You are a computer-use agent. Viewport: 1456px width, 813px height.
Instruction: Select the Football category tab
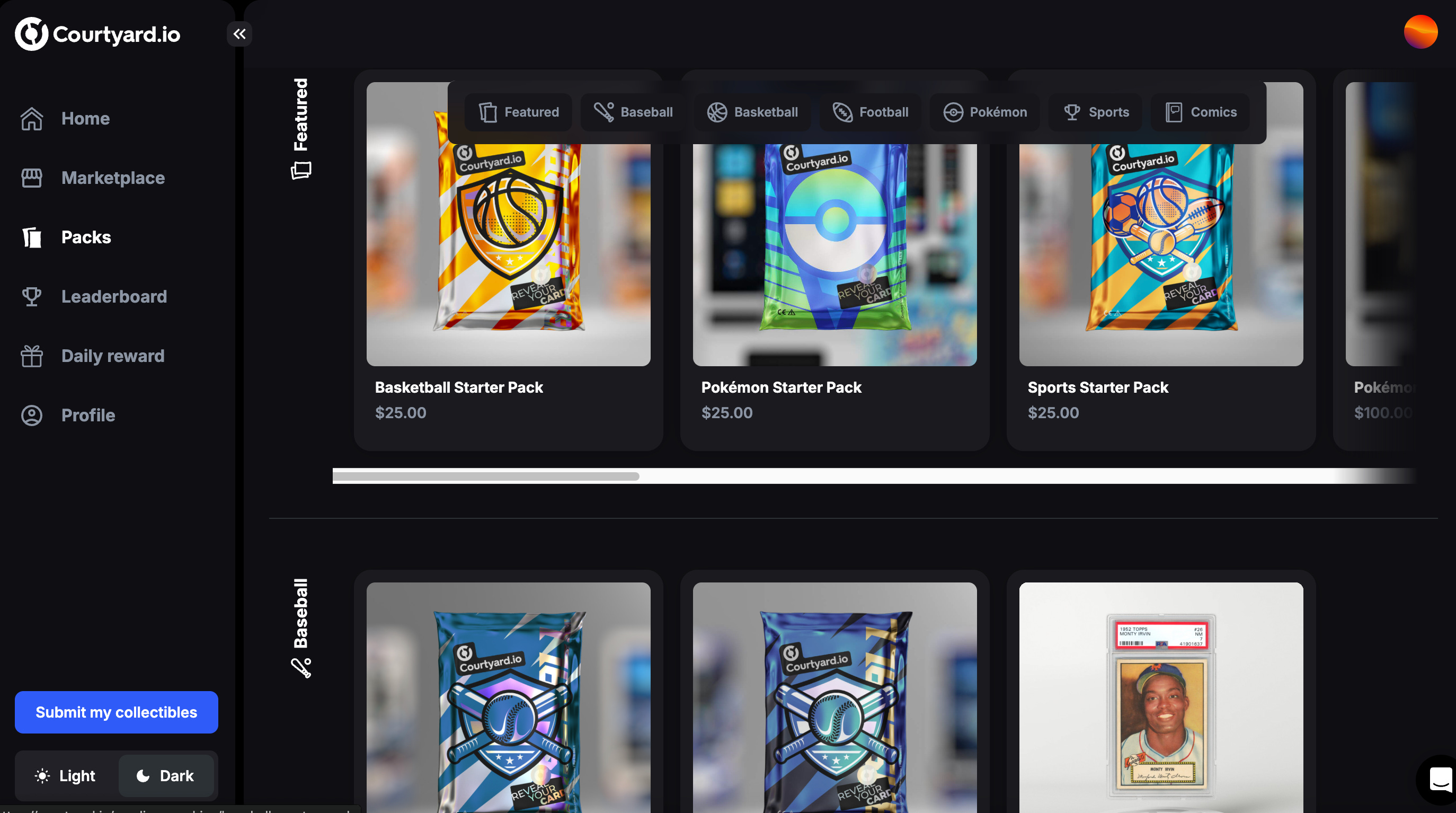tap(871, 112)
